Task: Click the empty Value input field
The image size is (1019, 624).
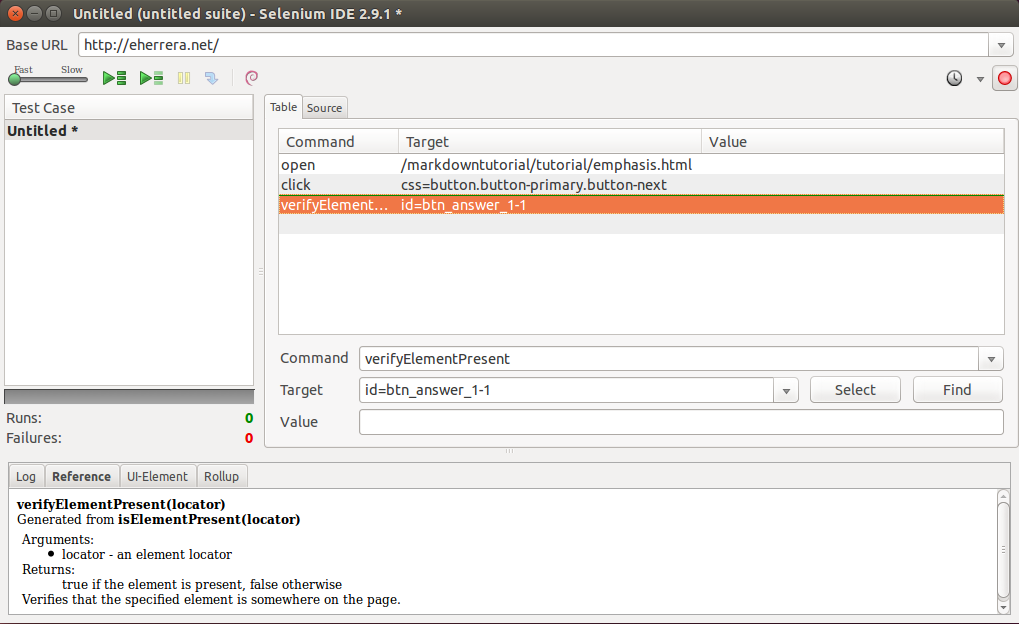Action: click(681, 422)
